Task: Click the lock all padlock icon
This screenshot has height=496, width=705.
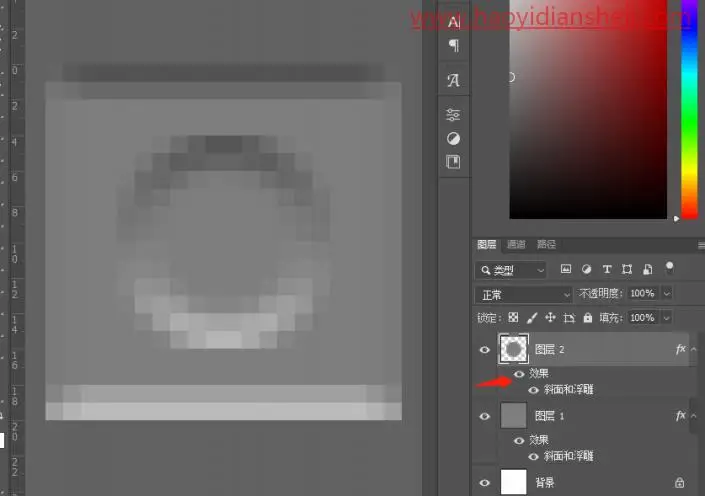Action: coord(588,317)
